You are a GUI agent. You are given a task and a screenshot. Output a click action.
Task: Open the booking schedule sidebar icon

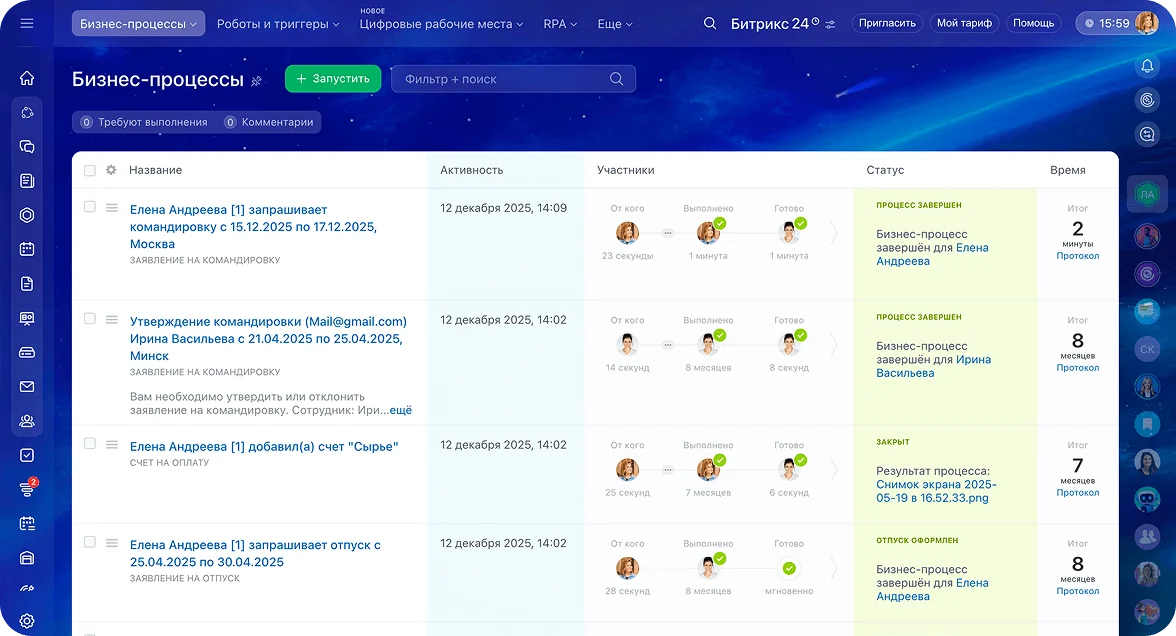pyautogui.click(x=27, y=524)
